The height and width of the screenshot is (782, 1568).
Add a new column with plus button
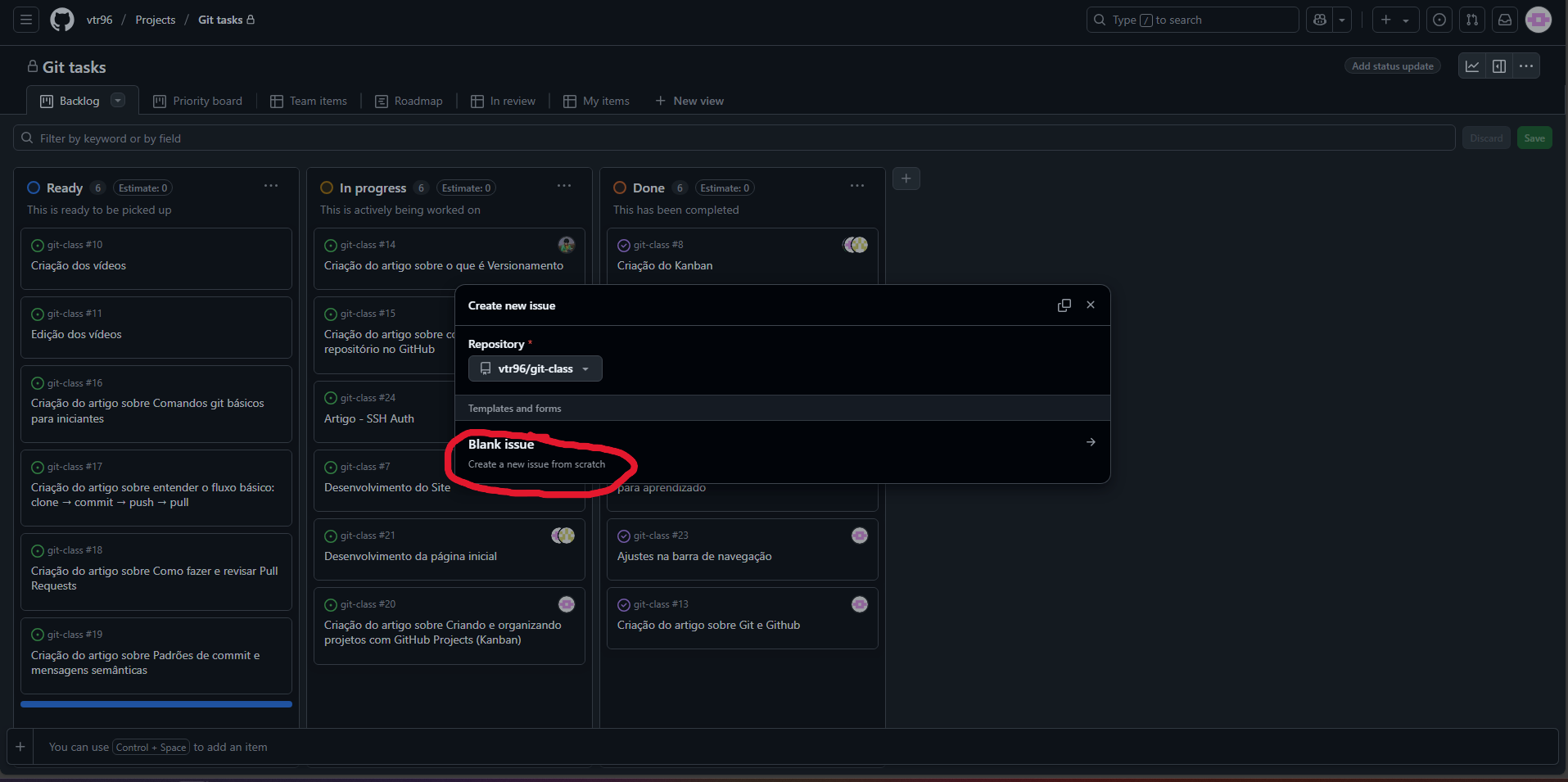906,179
